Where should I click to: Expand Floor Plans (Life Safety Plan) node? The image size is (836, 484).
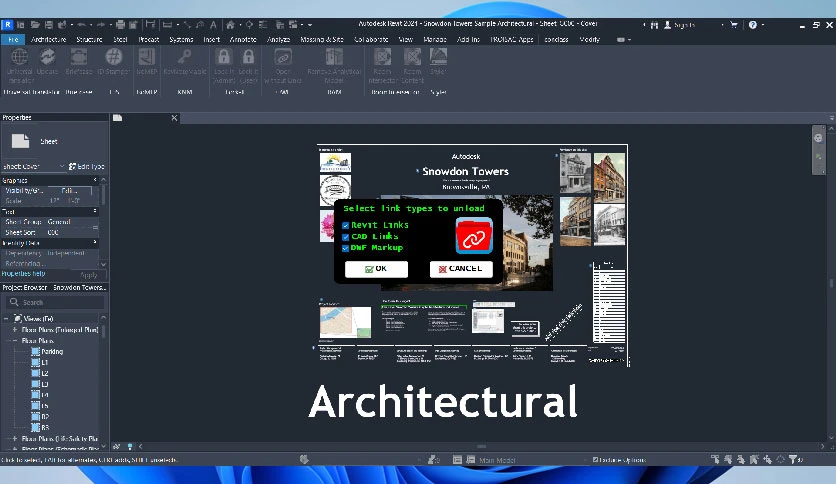coord(15,439)
